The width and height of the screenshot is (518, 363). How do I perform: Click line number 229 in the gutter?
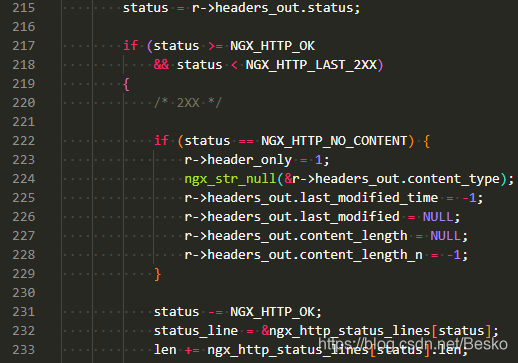pyautogui.click(x=23, y=274)
